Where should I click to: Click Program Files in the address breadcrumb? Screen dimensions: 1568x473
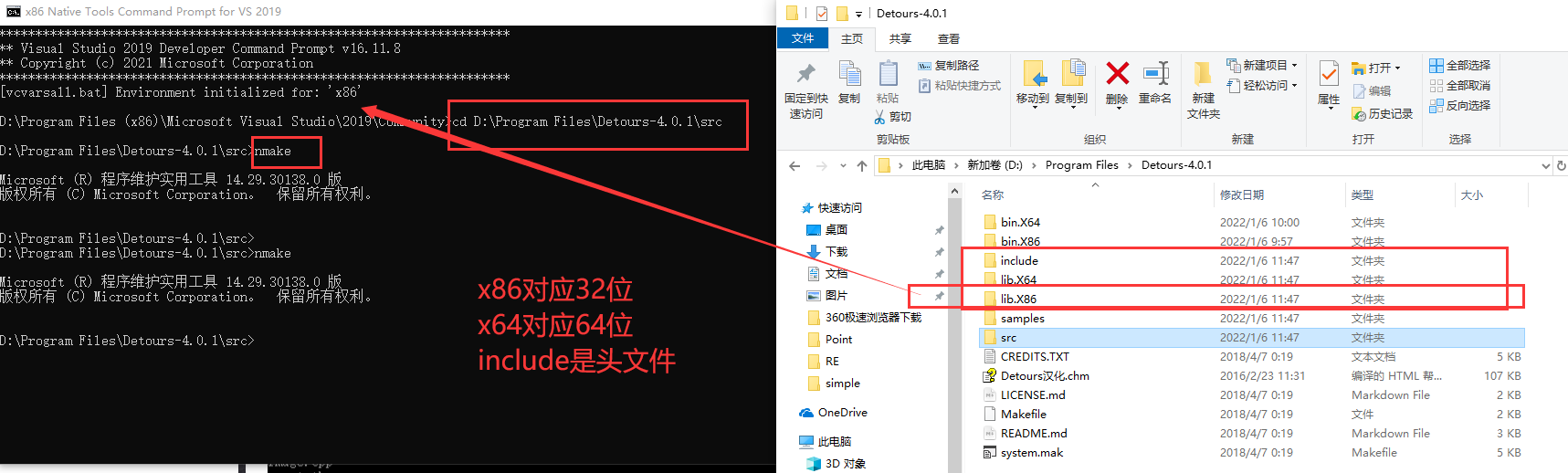pos(1081,165)
